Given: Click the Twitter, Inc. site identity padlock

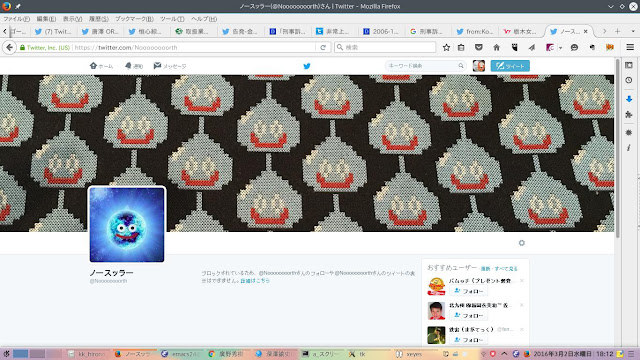Looking at the screenshot, I should pyautogui.click(x=45, y=47).
